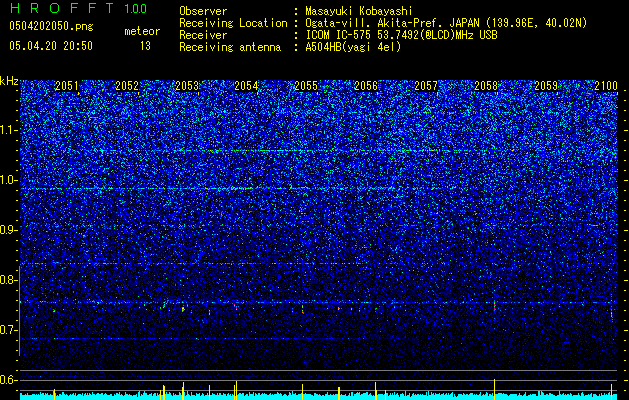629x400 pixels.
Task: Click the word "meteor" above the count
Action: 142,31
